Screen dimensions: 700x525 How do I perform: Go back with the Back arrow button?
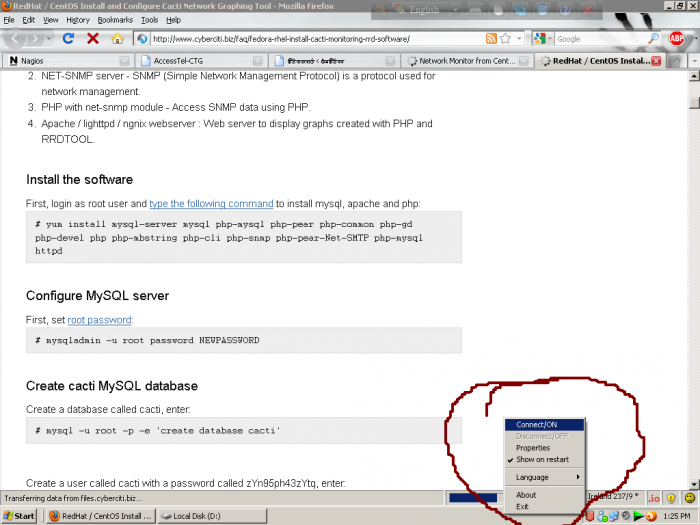(x=15, y=39)
